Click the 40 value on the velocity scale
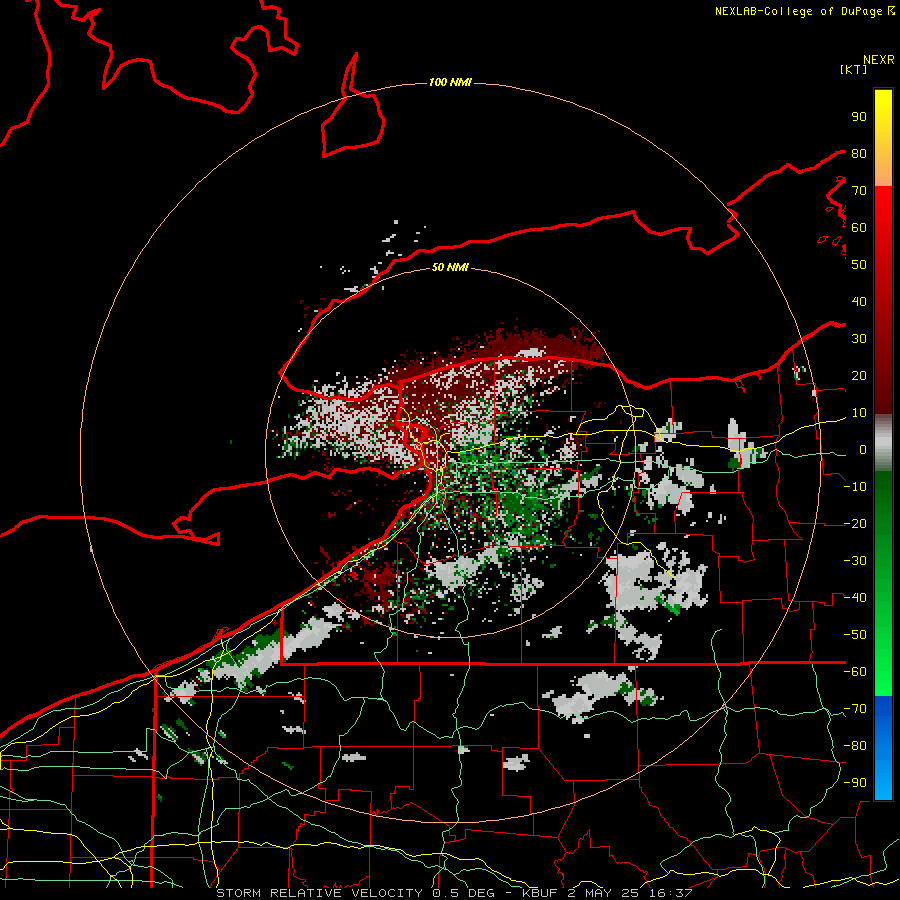The width and height of the screenshot is (900, 900). point(859,301)
